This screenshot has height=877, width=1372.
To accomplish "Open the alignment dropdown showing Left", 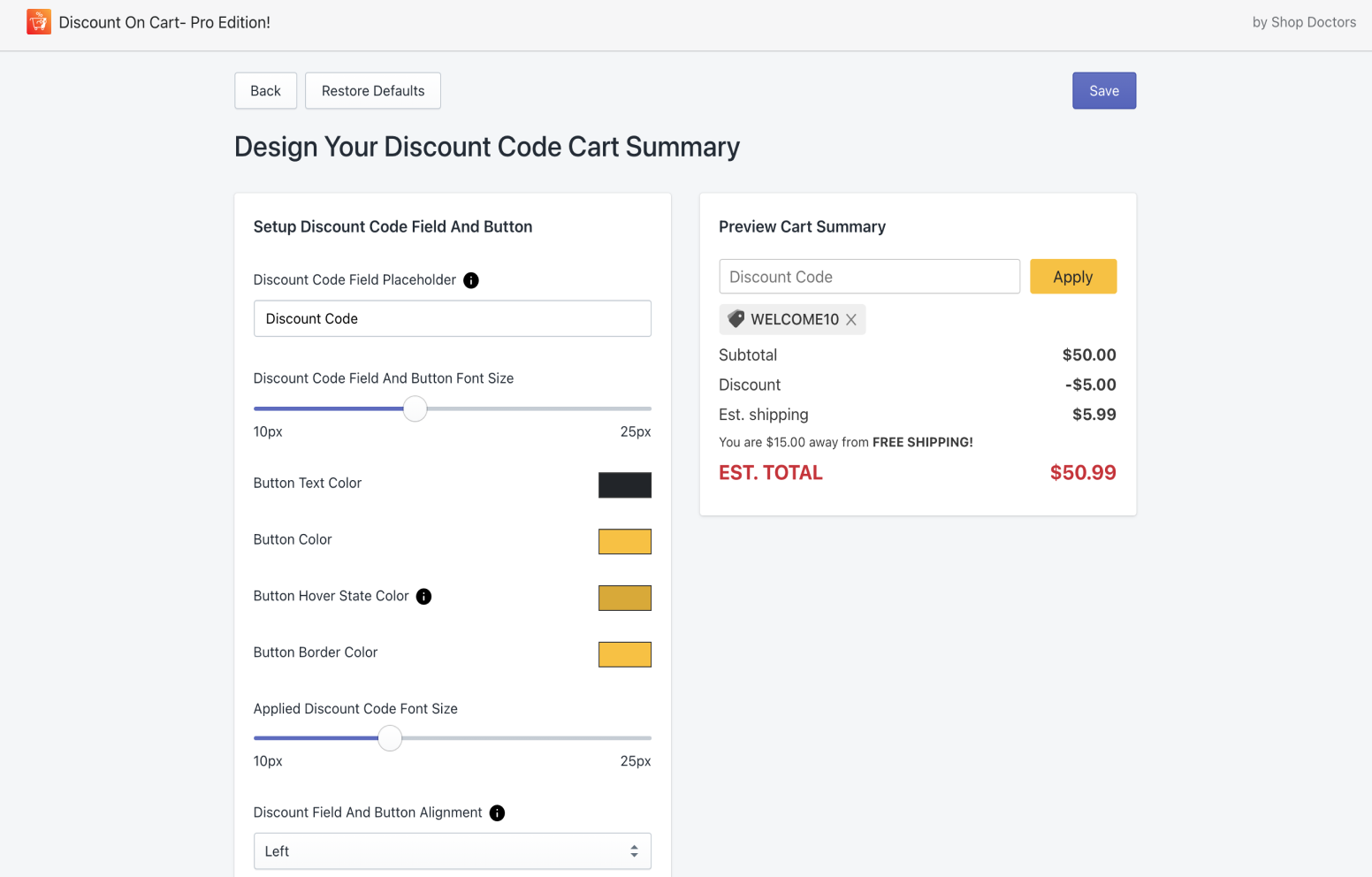I will click(x=452, y=851).
